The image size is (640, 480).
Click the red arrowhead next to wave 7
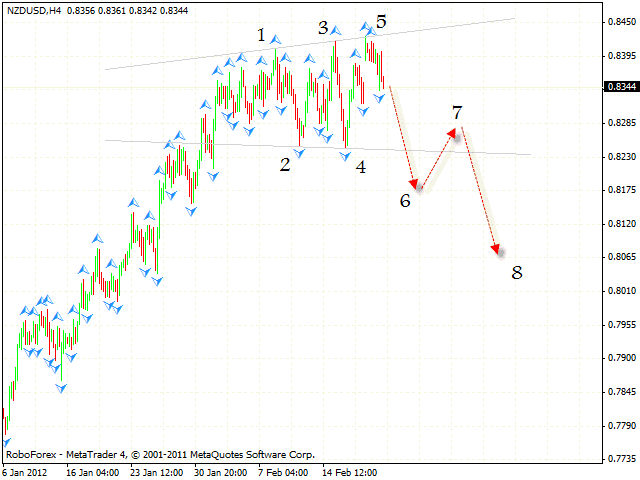click(453, 132)
